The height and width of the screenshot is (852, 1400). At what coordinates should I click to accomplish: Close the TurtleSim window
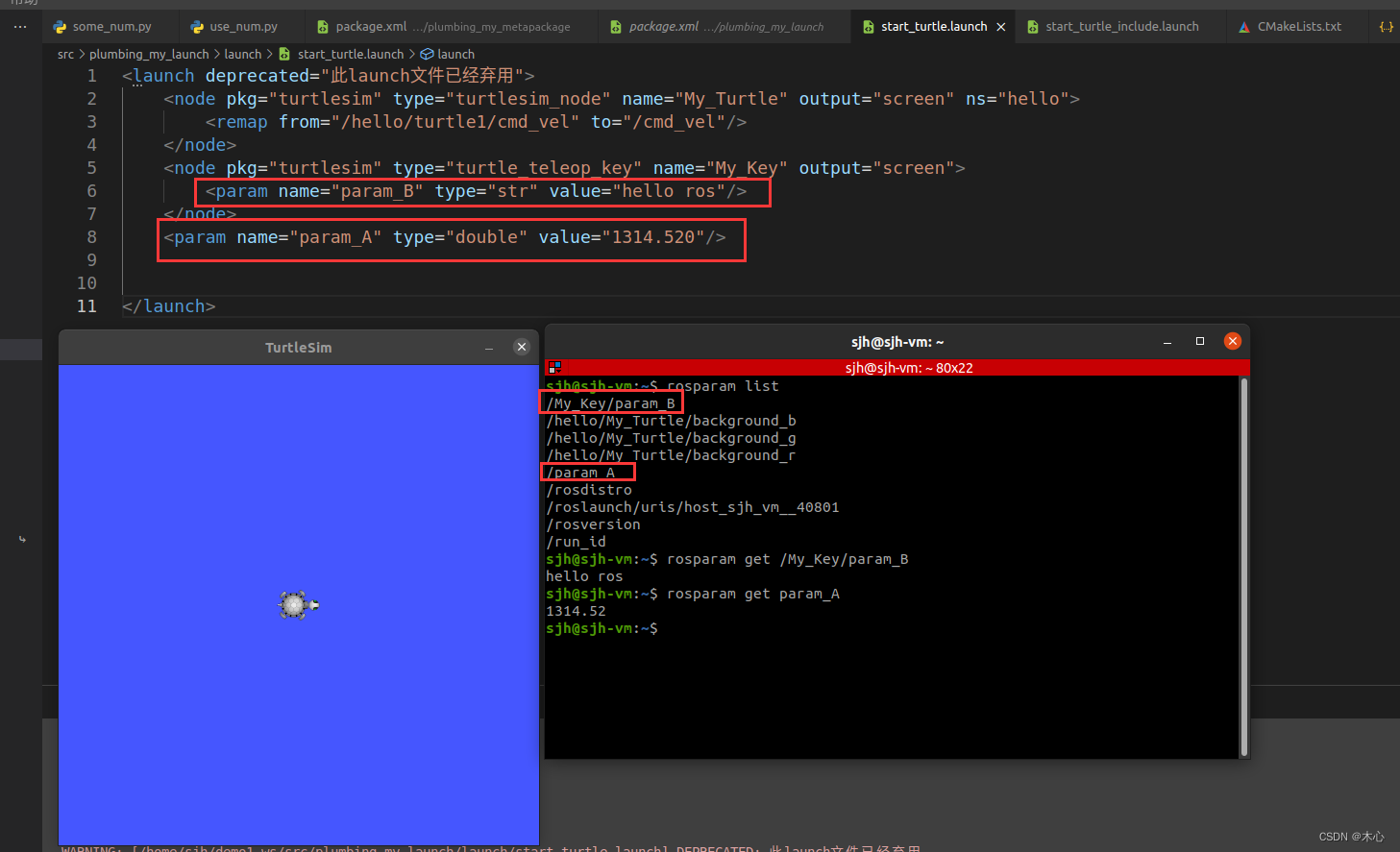(522, 347)
